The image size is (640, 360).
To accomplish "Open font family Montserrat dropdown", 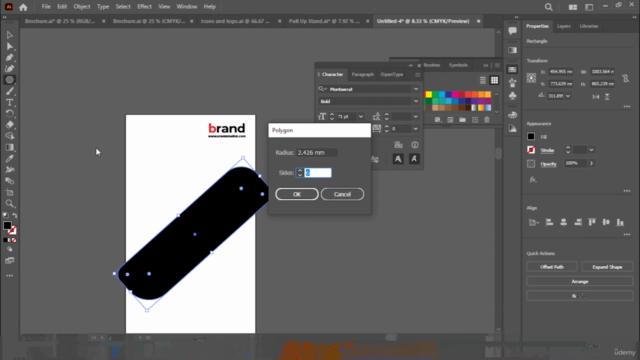I will [x=416, y=89].
